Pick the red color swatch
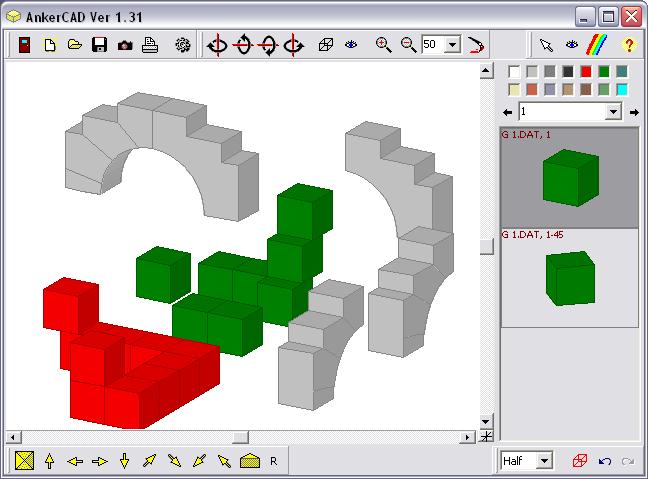Screen dimensions: 648x479 coord(586,72)
